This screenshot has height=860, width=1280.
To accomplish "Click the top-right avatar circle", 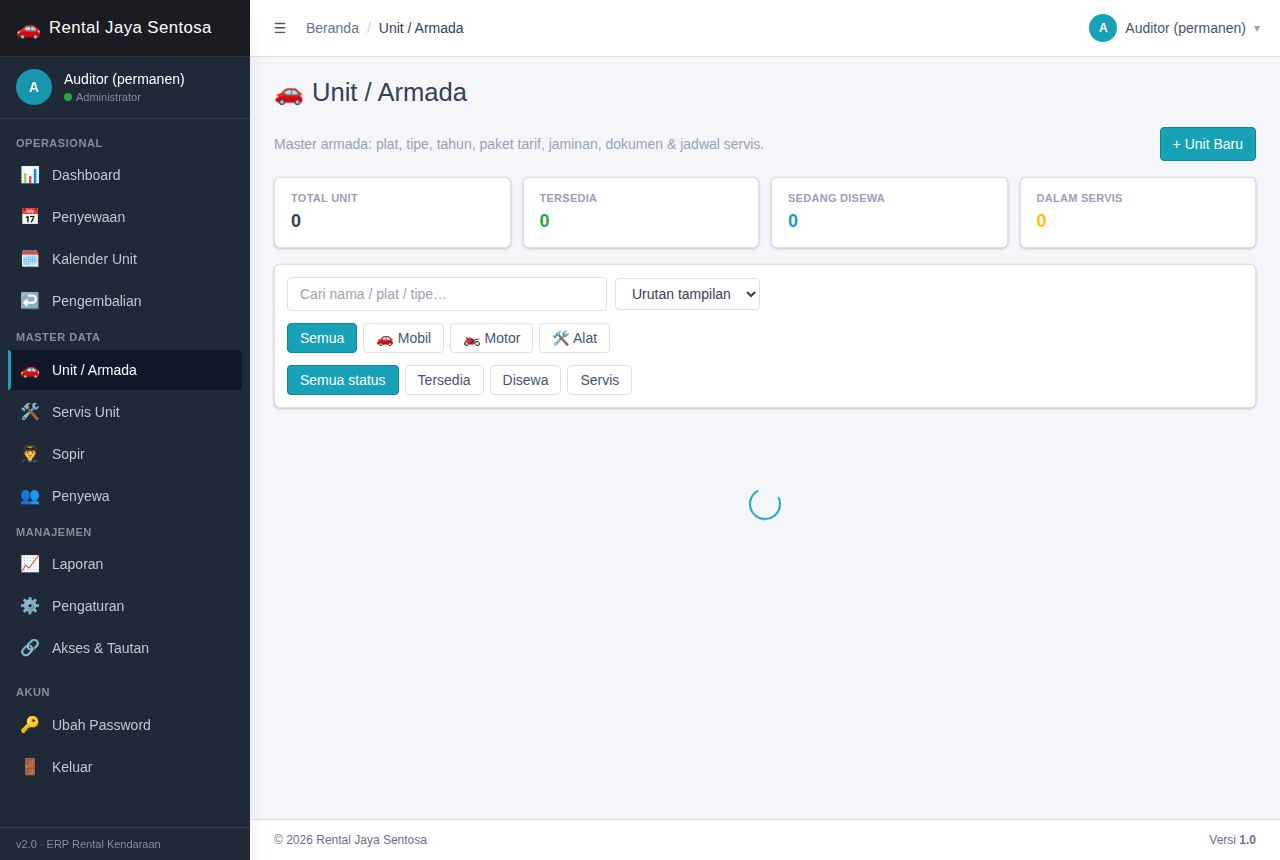I will pos(1103,28).
